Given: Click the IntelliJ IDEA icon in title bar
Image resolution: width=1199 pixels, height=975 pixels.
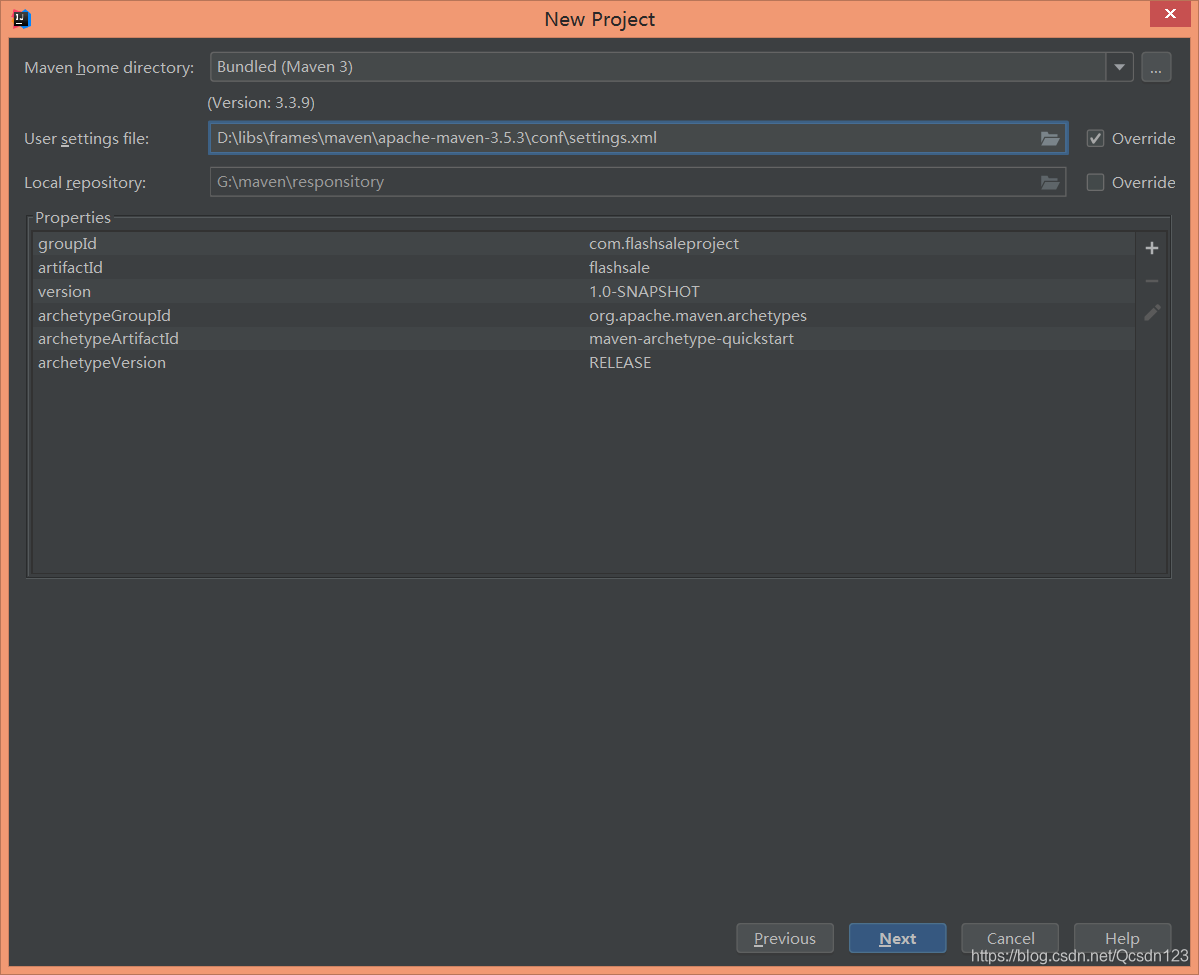Looking at the screenshot, I should tap(21, 18).
